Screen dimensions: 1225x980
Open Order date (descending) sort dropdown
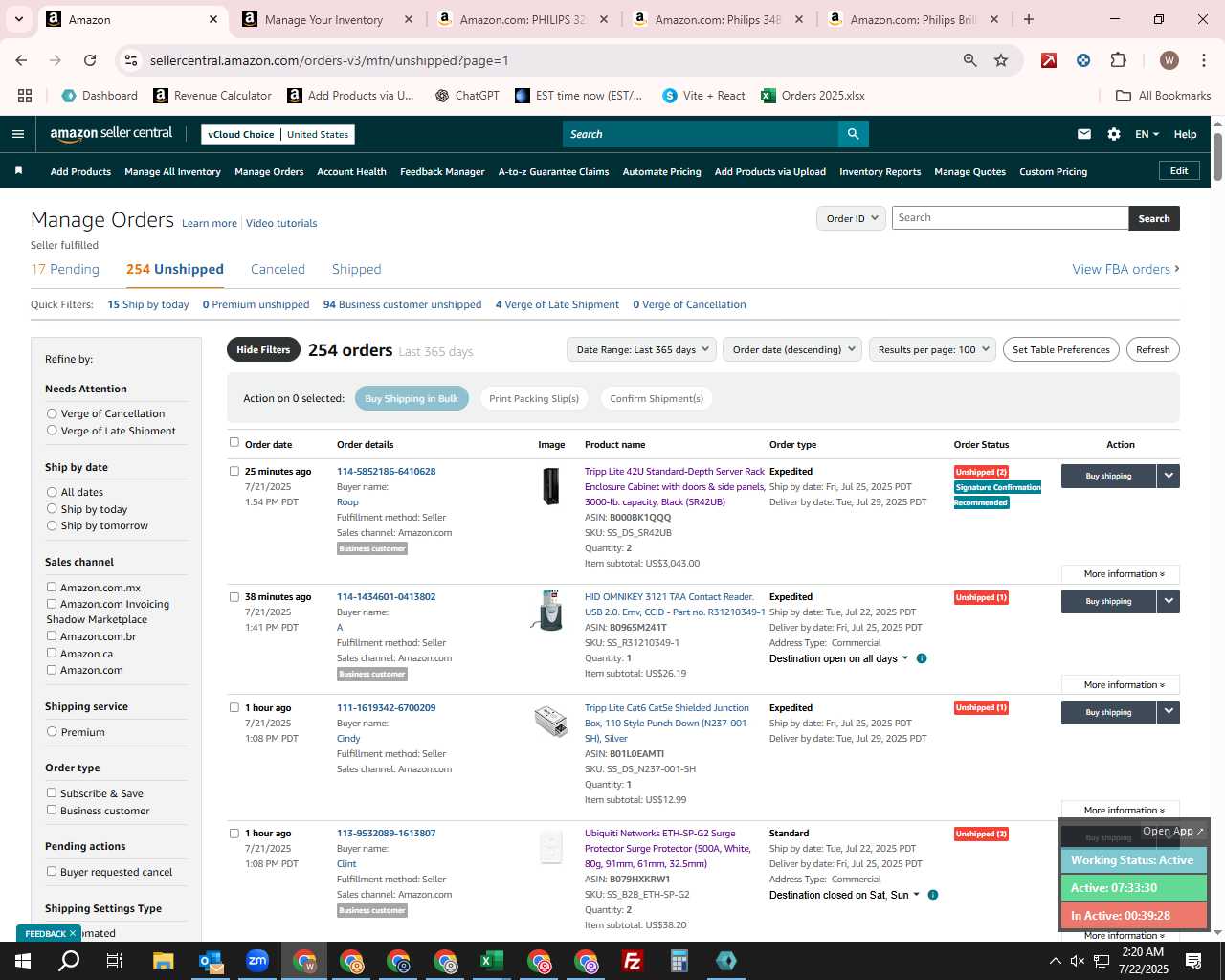click(792, 349)
